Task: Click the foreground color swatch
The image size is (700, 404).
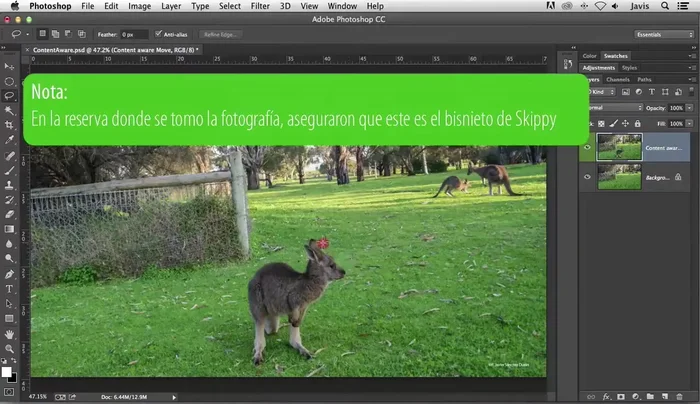Action: coord(6,371)
